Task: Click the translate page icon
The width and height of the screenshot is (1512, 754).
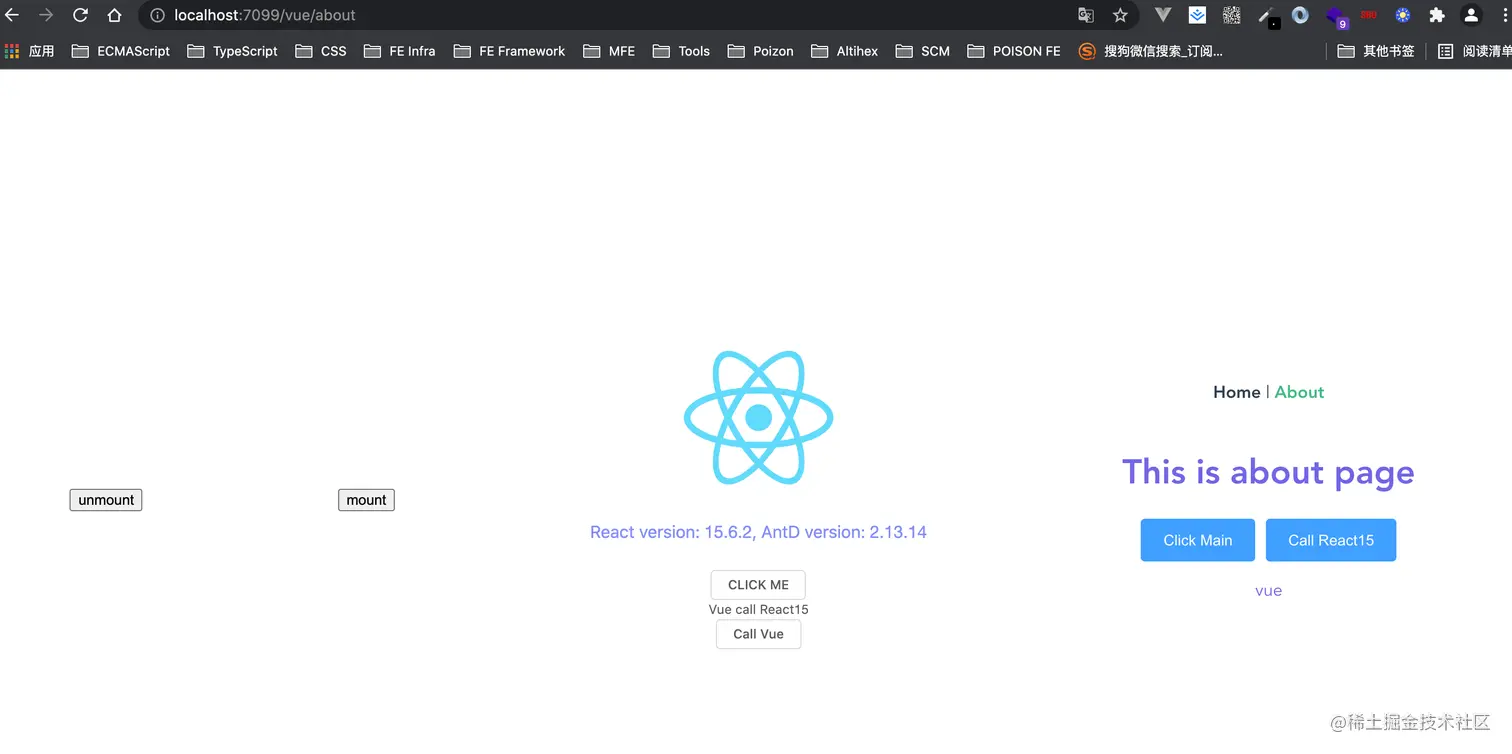Action: 1086,15
